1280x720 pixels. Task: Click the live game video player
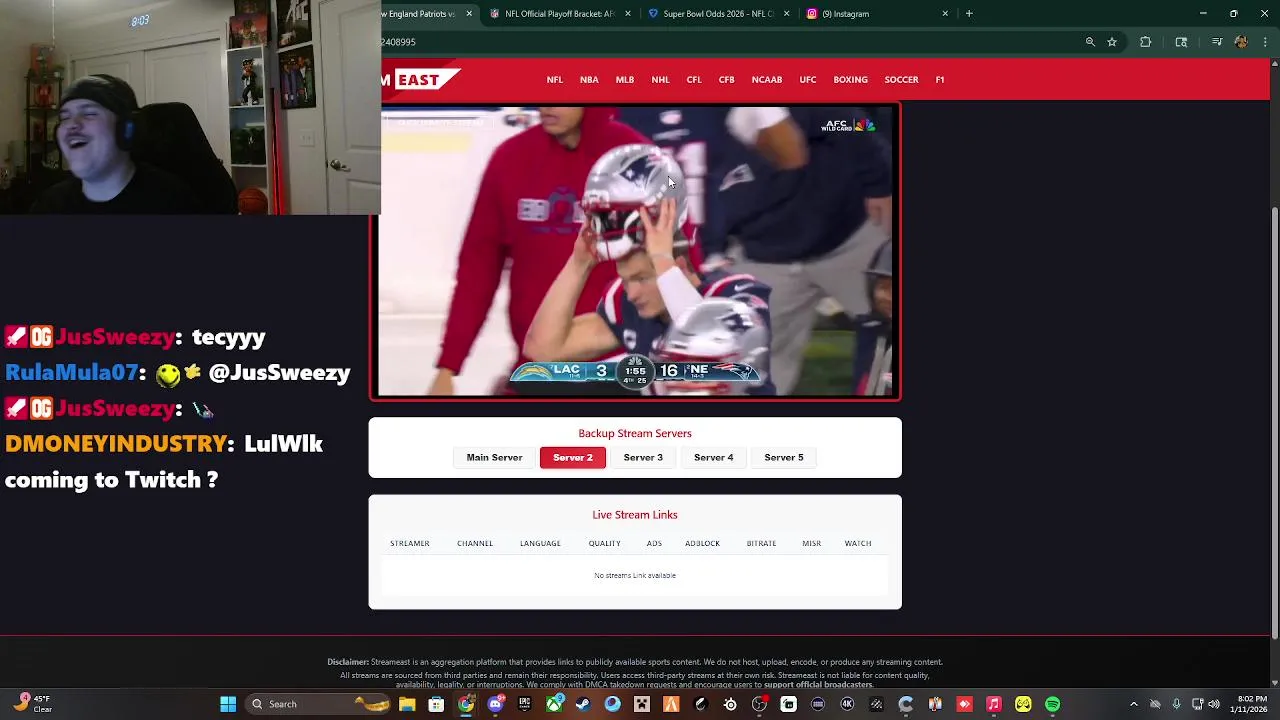pyautogui.click(x=635, y=252)
